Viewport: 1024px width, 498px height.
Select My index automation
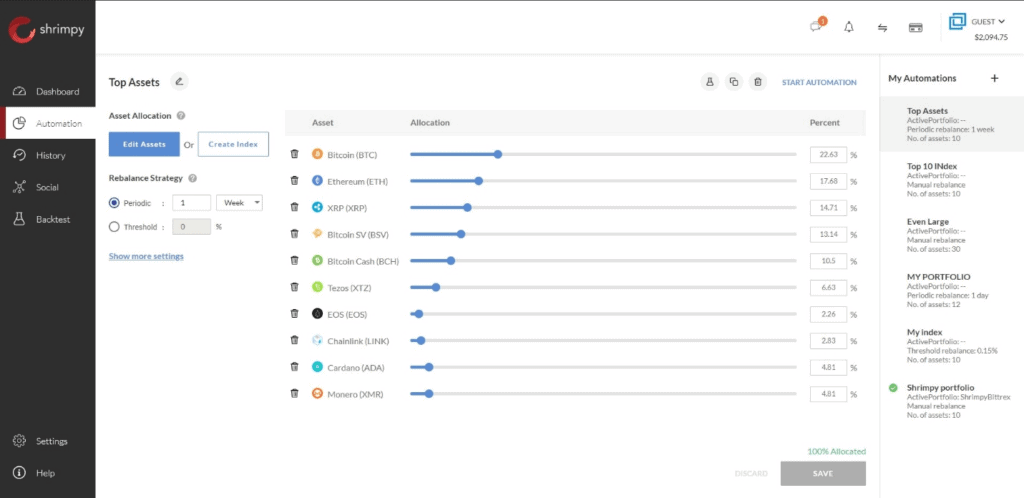[x=952, y=346]
